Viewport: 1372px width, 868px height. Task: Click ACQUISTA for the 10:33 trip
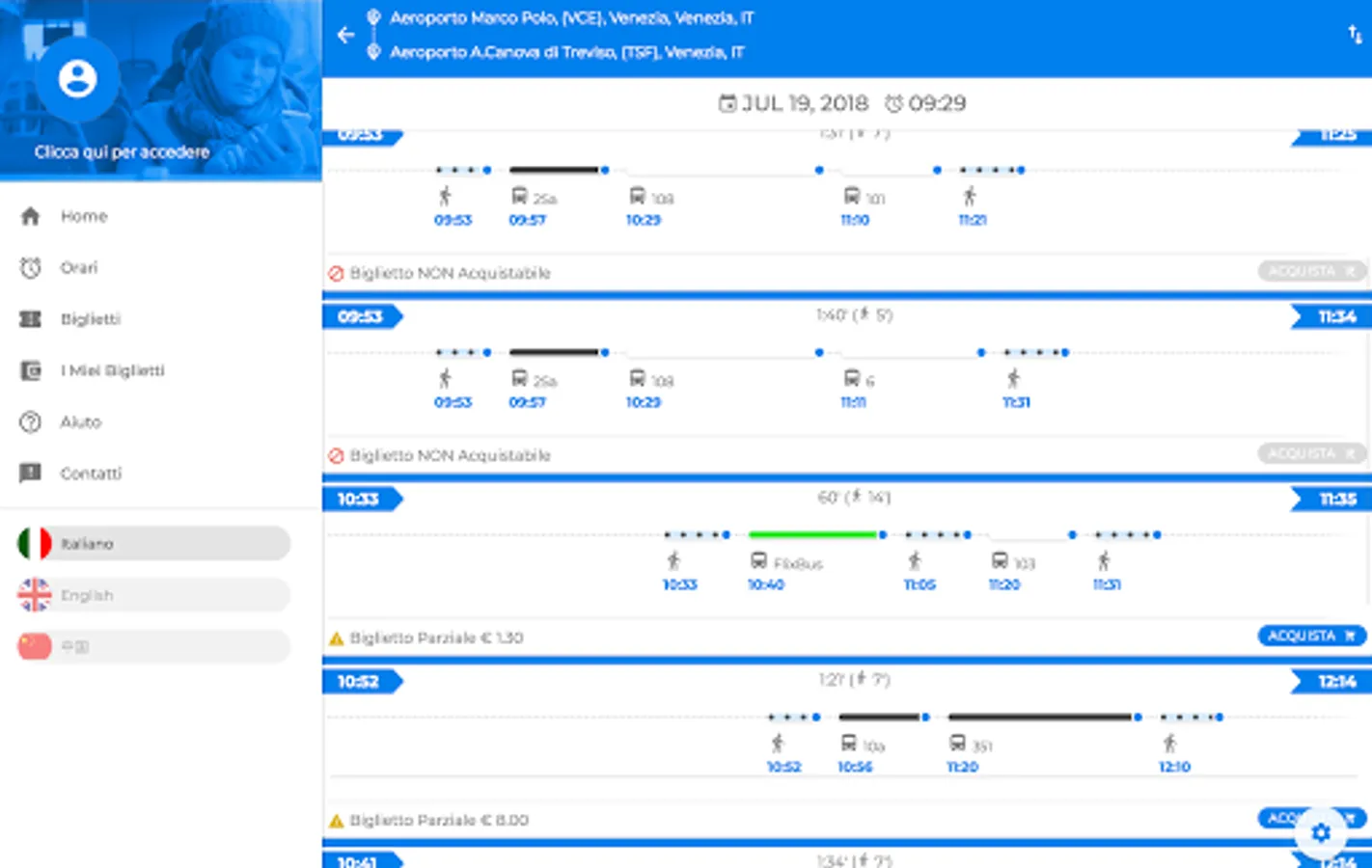pyautogui.click(x=1312, y=637)
